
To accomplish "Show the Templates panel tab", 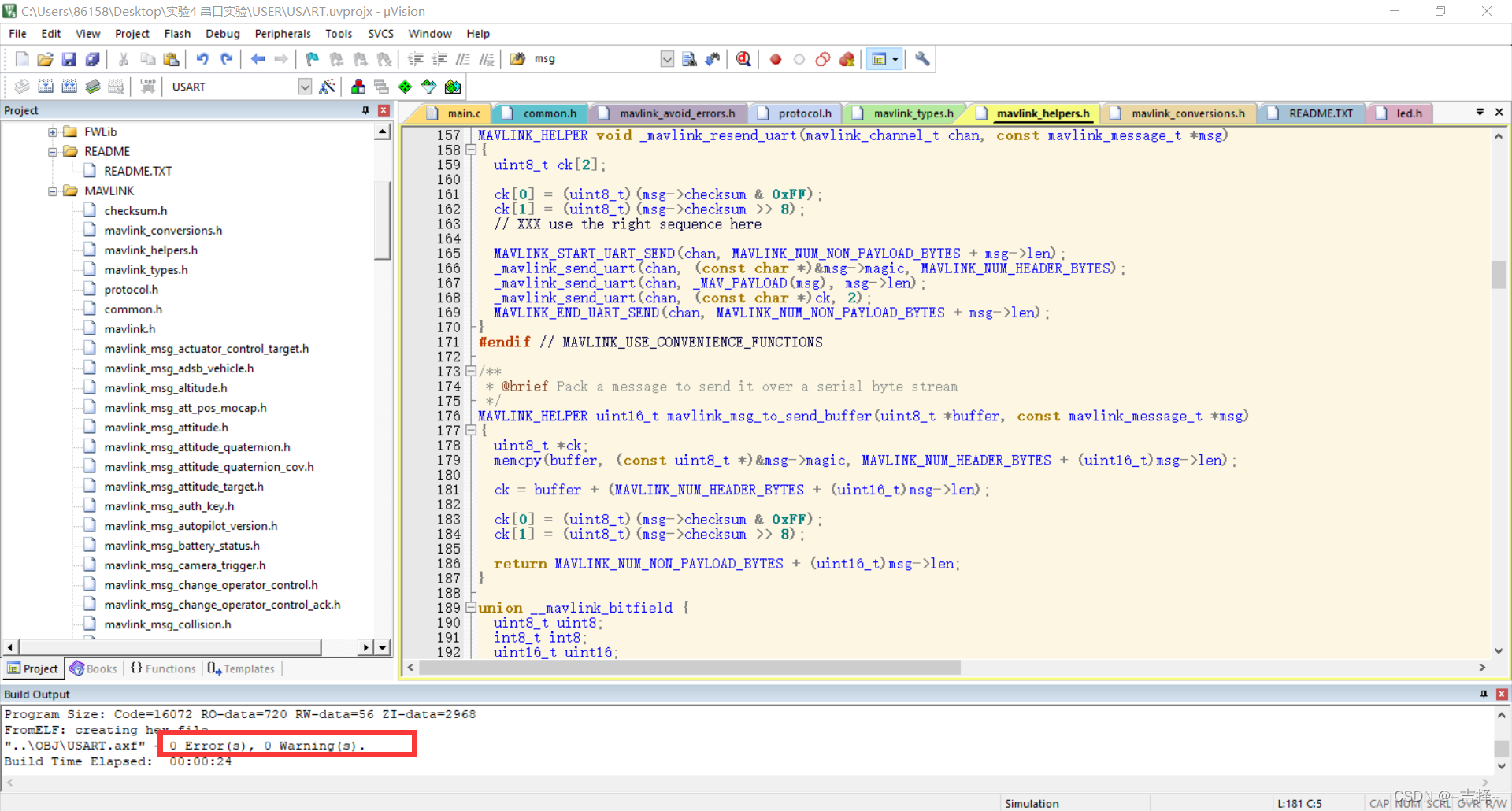I will 241,668.
